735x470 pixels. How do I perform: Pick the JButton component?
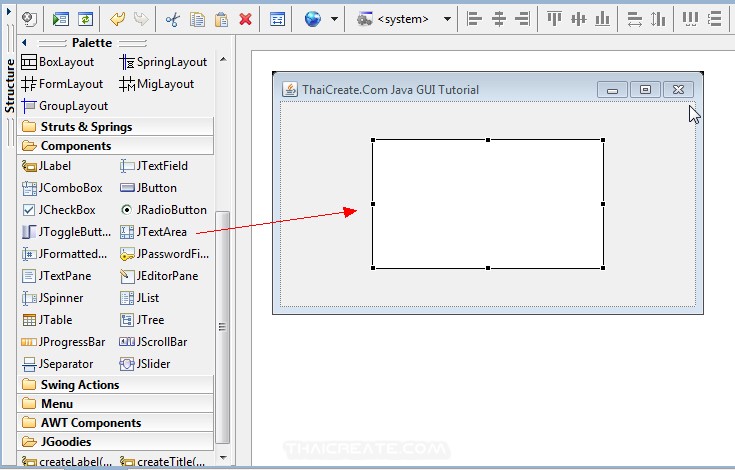148,188
